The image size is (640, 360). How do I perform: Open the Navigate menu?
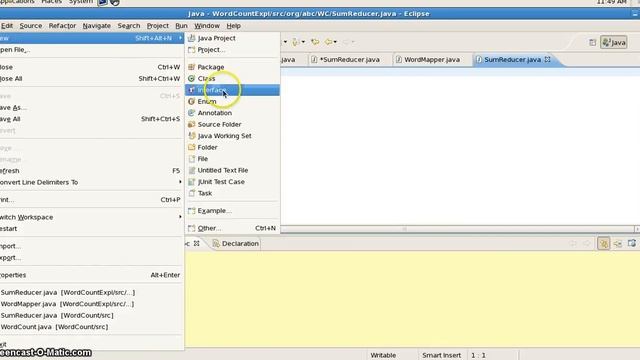pos(96,26)
